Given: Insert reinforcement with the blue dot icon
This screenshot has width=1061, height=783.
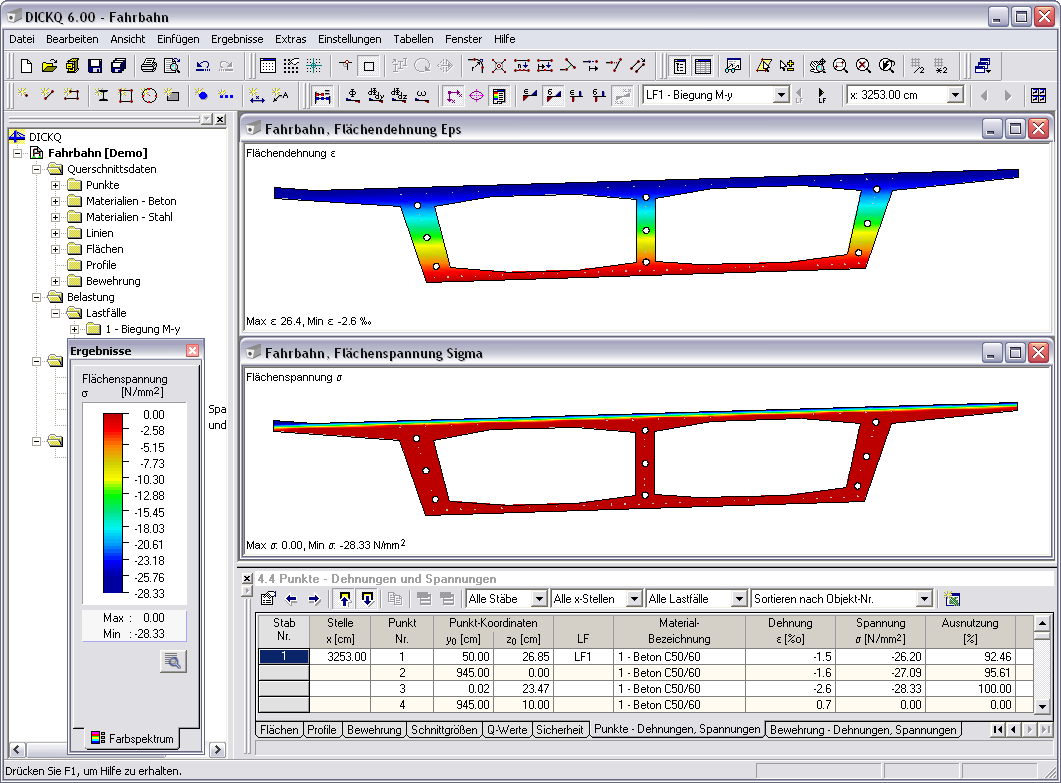Looking at the screenshot, I should pyautogui.click(x=202, y=95).
